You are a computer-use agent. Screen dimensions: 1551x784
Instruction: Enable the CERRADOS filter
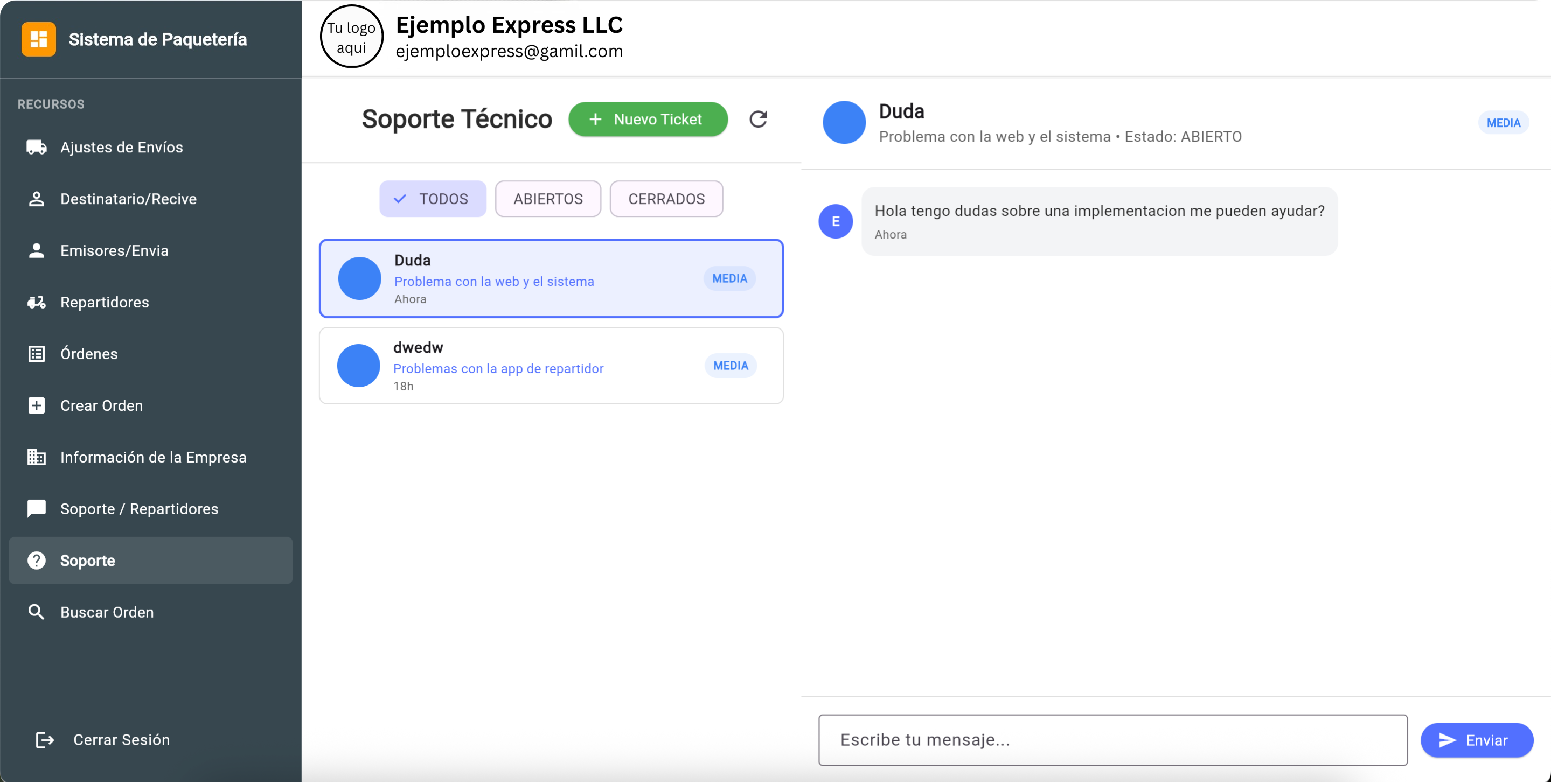click(666, 199)
